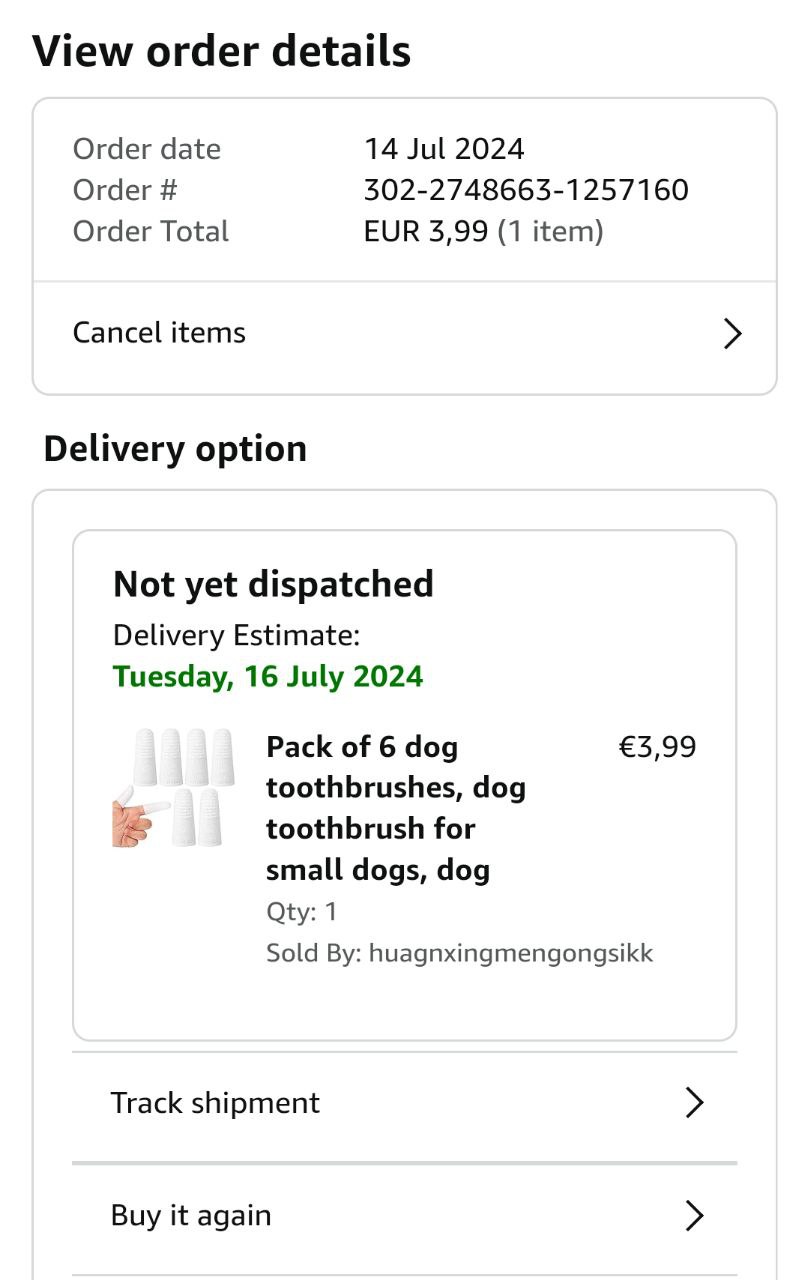Tap the Cancel items chevron arrow

732,334
